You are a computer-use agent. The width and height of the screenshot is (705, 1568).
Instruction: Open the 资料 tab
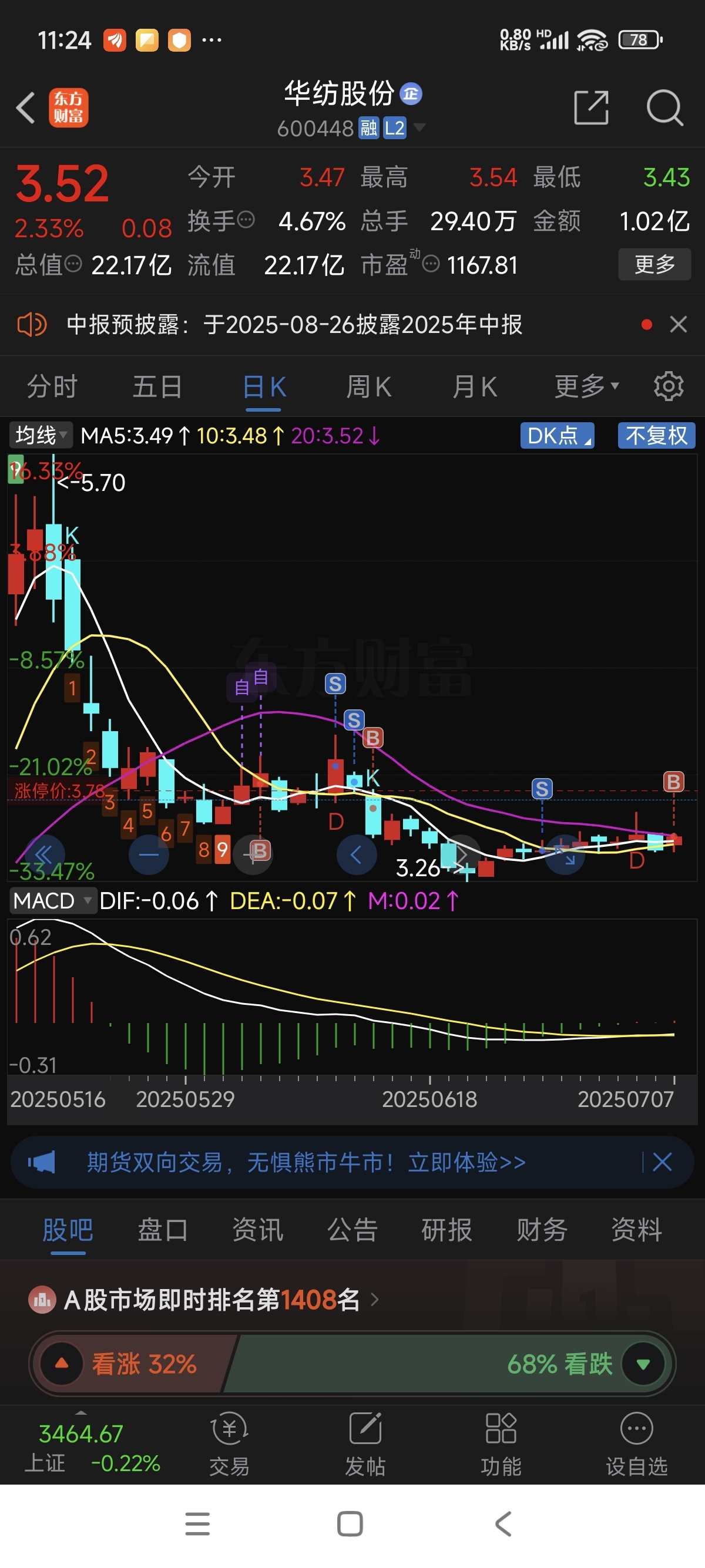[x=637, y=1230]
